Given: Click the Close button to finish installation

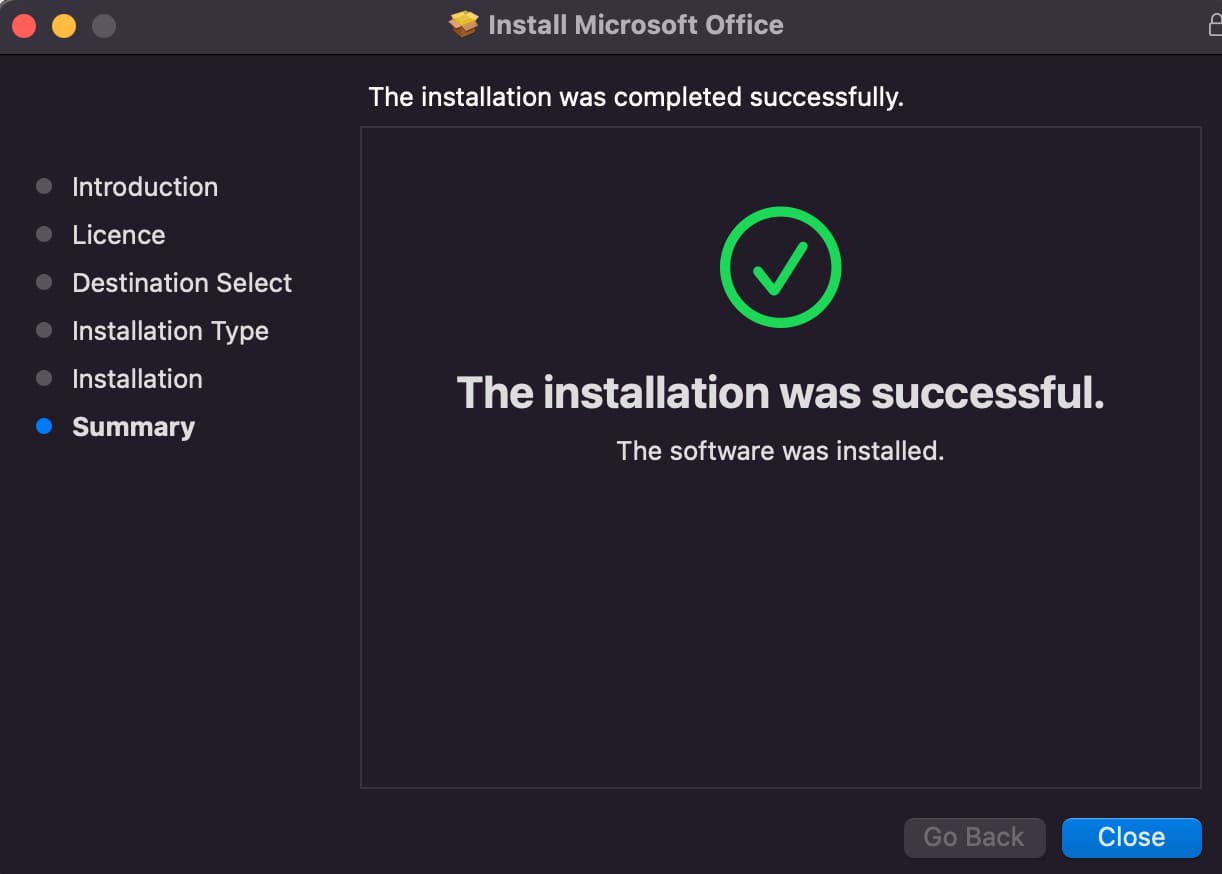Looking at the screenshot, I should click(1131, 837).
